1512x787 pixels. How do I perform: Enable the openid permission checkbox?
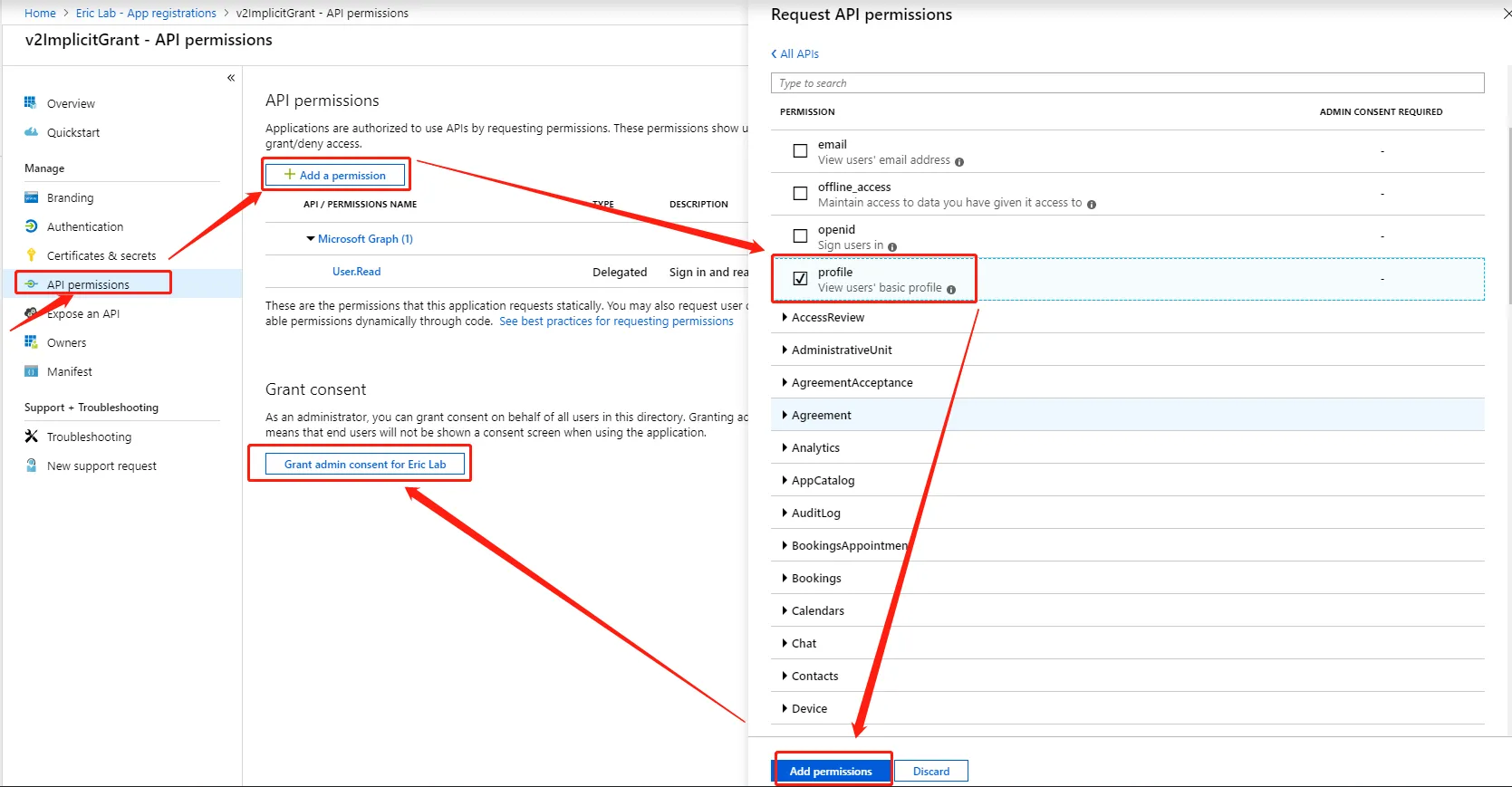(800, 236)
